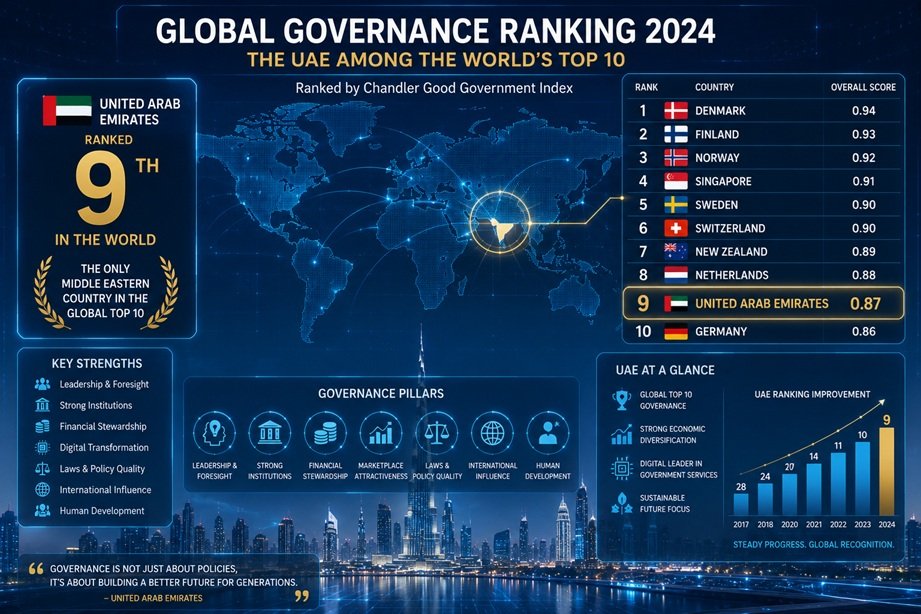The width and height of the screenshot is (921, 614).
Task: Click the Germany flag in the ranking table
Action: pyautogui.click(x=675, y=331)
